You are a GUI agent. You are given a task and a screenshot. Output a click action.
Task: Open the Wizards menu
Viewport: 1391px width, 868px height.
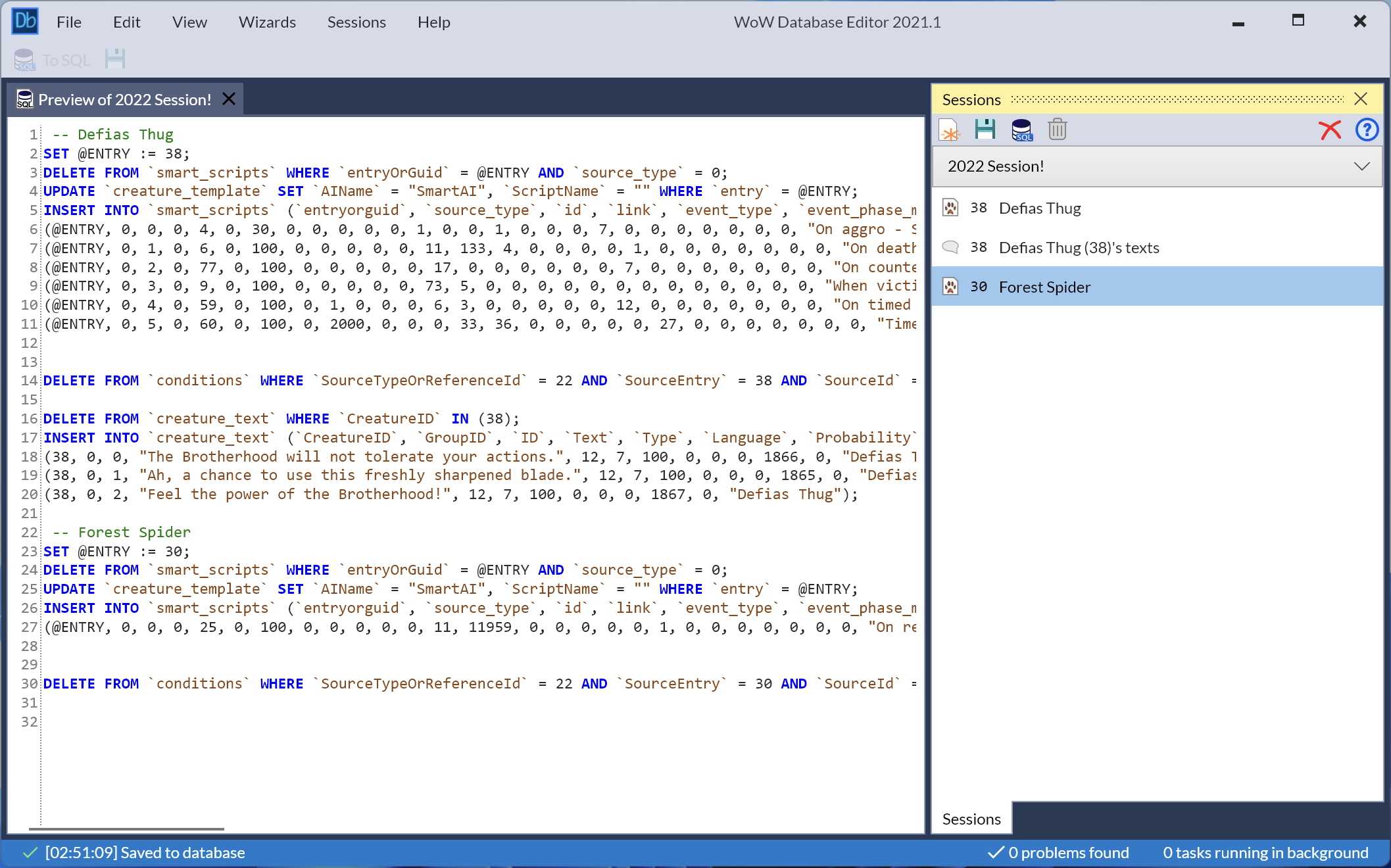point(267,22)
